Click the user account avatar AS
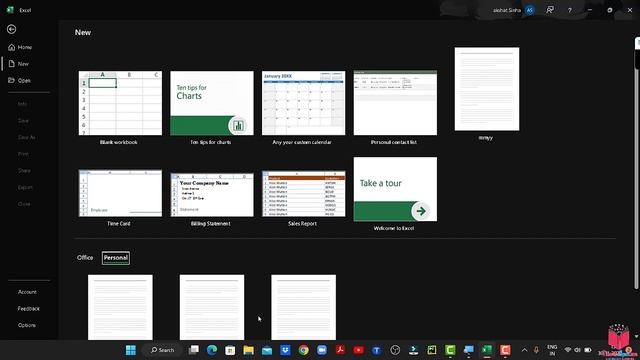 point(530,10)
